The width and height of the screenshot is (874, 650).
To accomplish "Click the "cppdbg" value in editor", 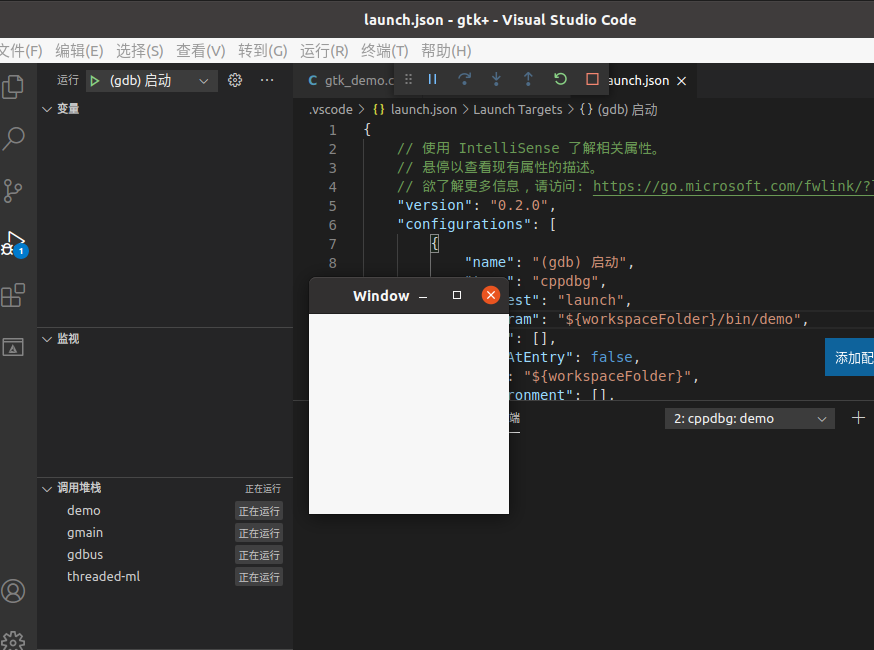I will 565,281.
